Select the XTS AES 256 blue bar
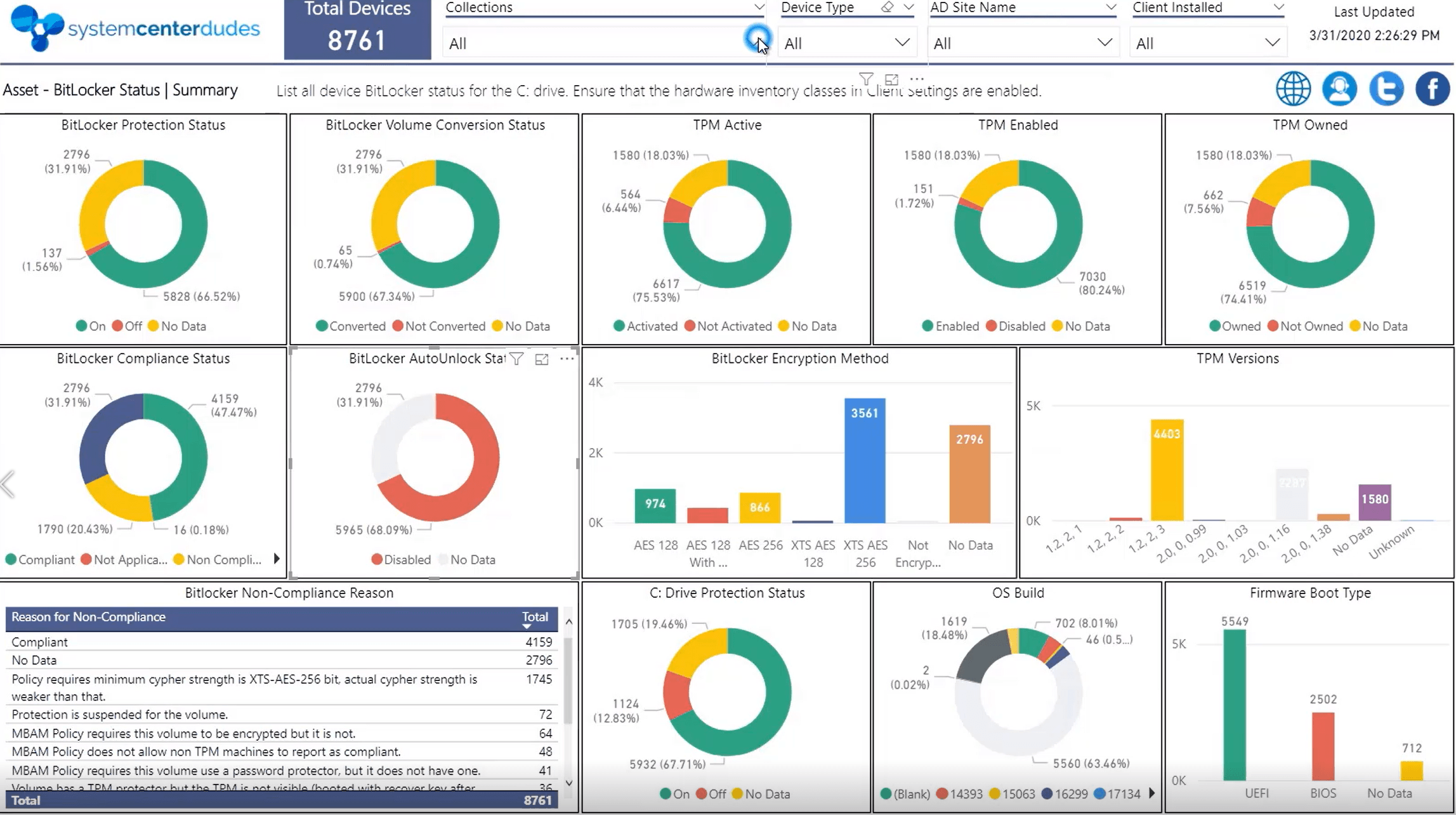1456x815 pixels. [x=865, y=461]
